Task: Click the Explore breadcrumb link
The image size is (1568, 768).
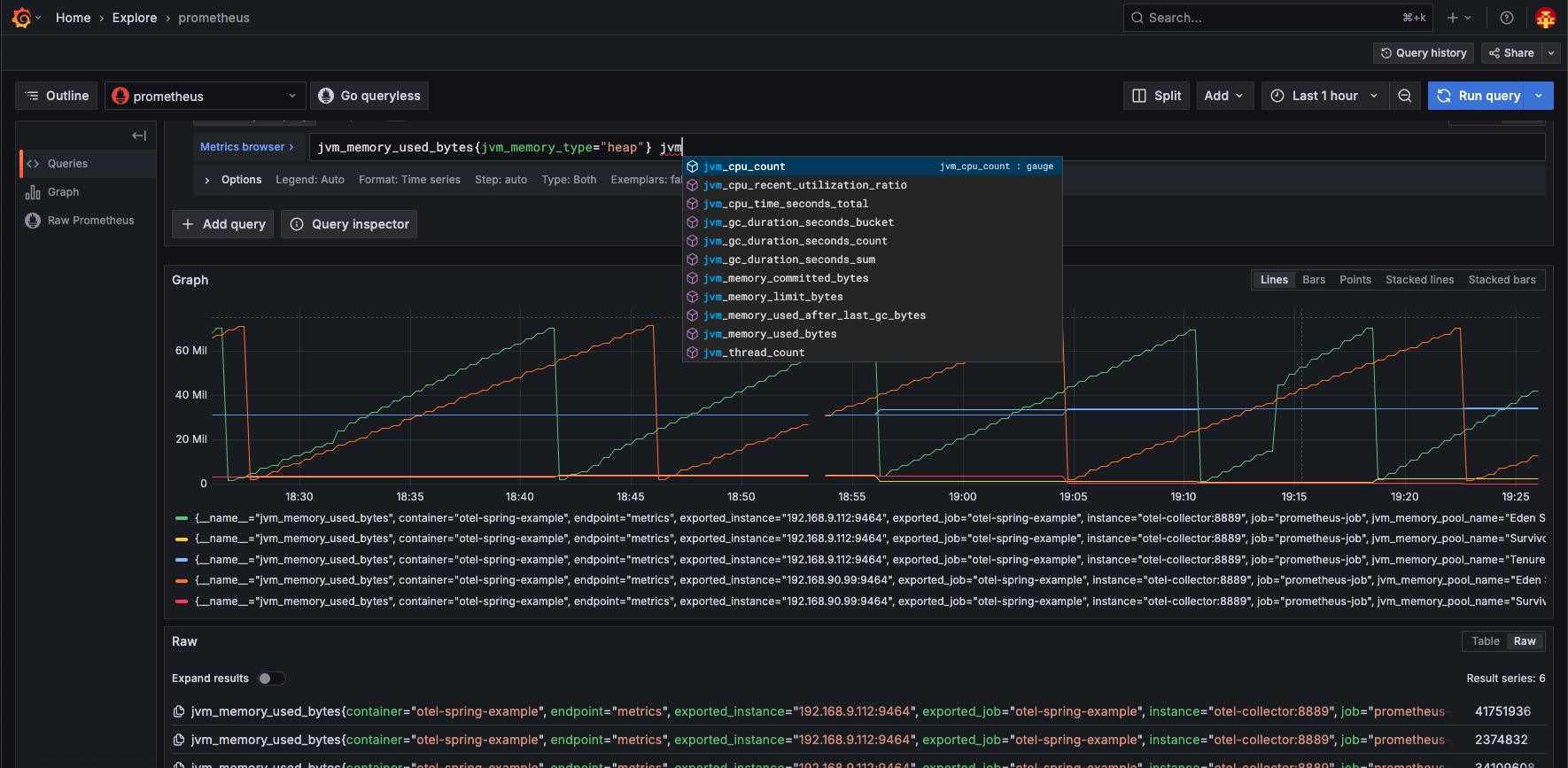Action: pos(135,18)
